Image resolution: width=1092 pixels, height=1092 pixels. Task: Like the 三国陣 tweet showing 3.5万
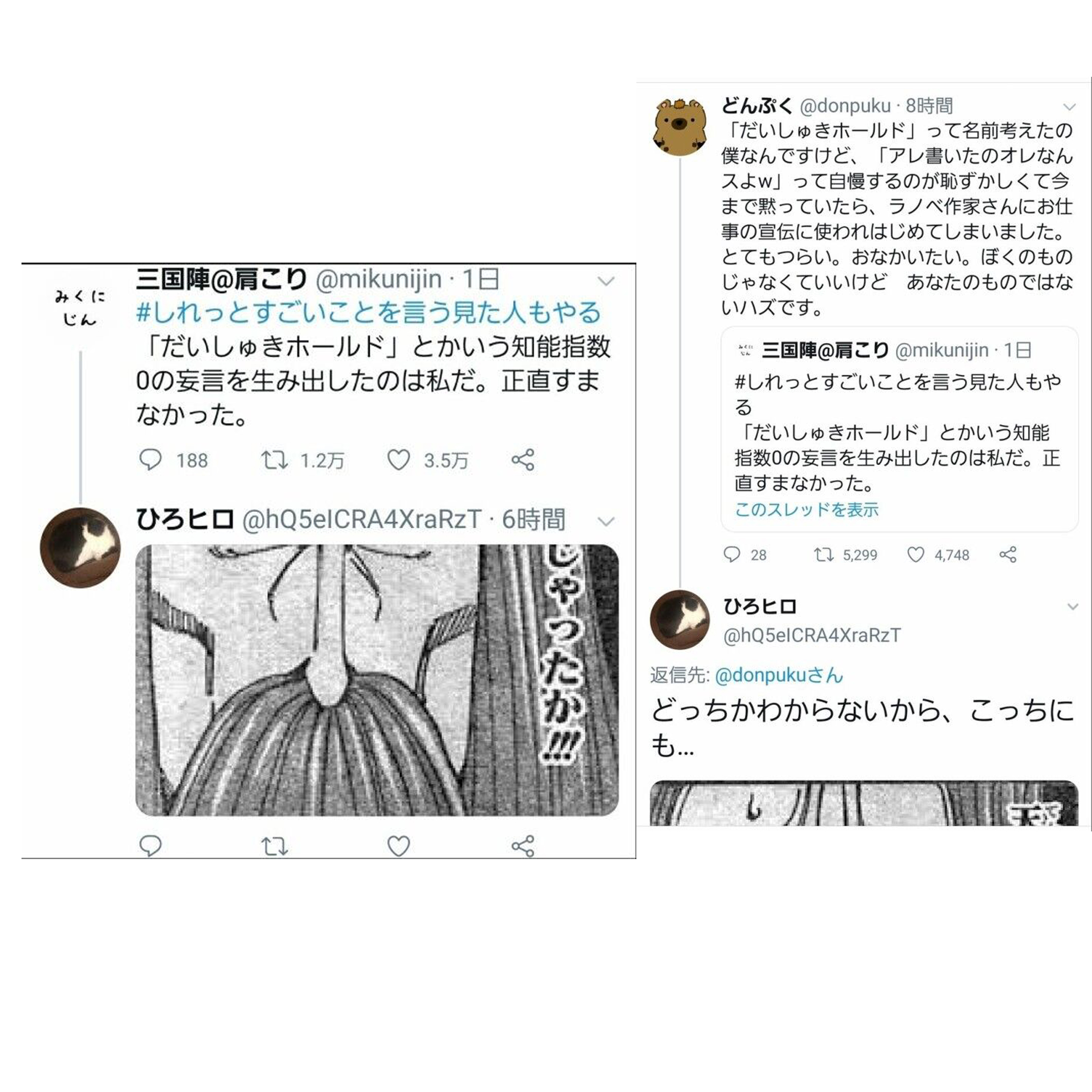click(398, 460)
